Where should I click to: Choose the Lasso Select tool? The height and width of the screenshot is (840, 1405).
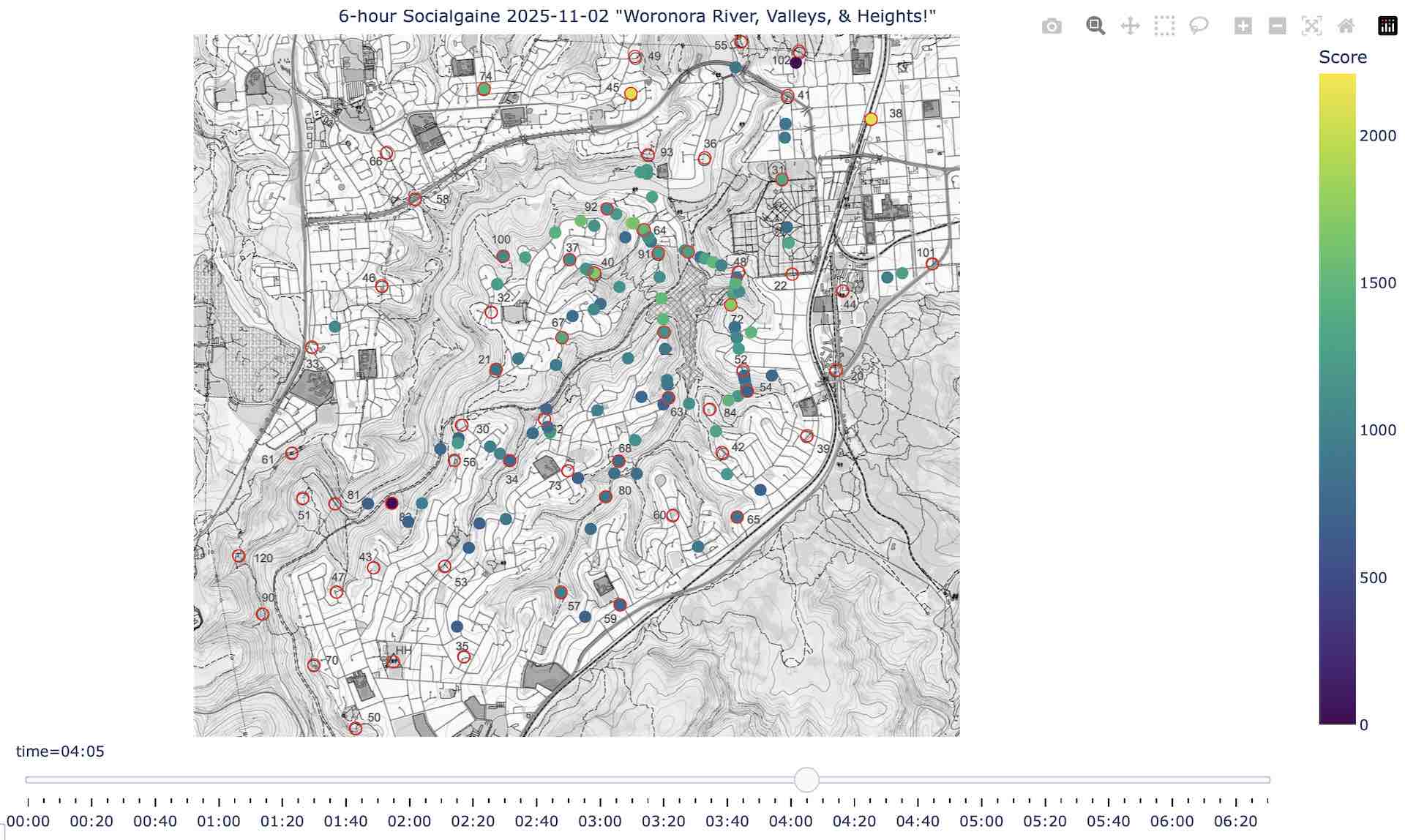[x=1199, y=27]
